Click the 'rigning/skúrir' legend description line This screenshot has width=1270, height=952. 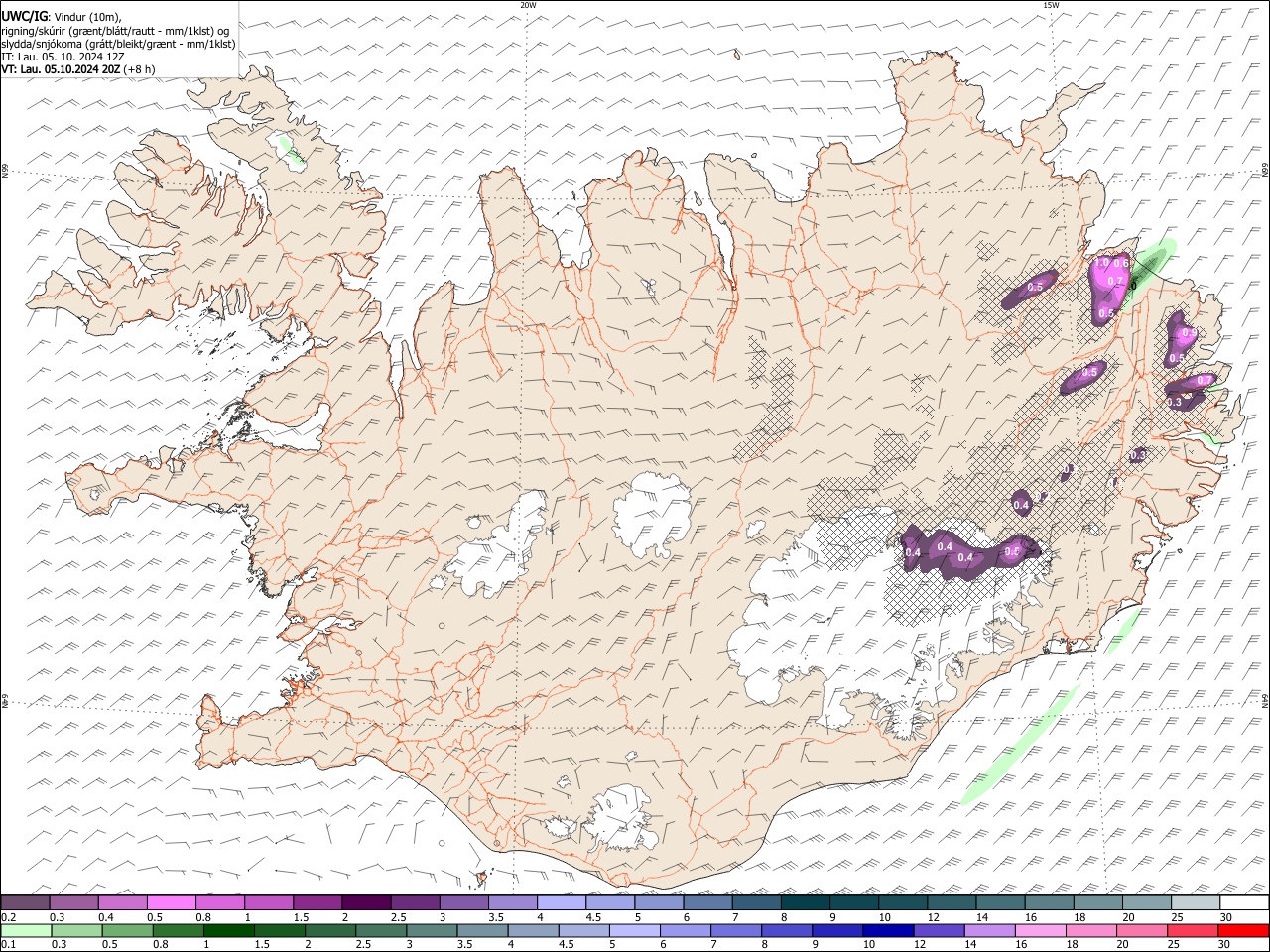click(x=115, y=31)
